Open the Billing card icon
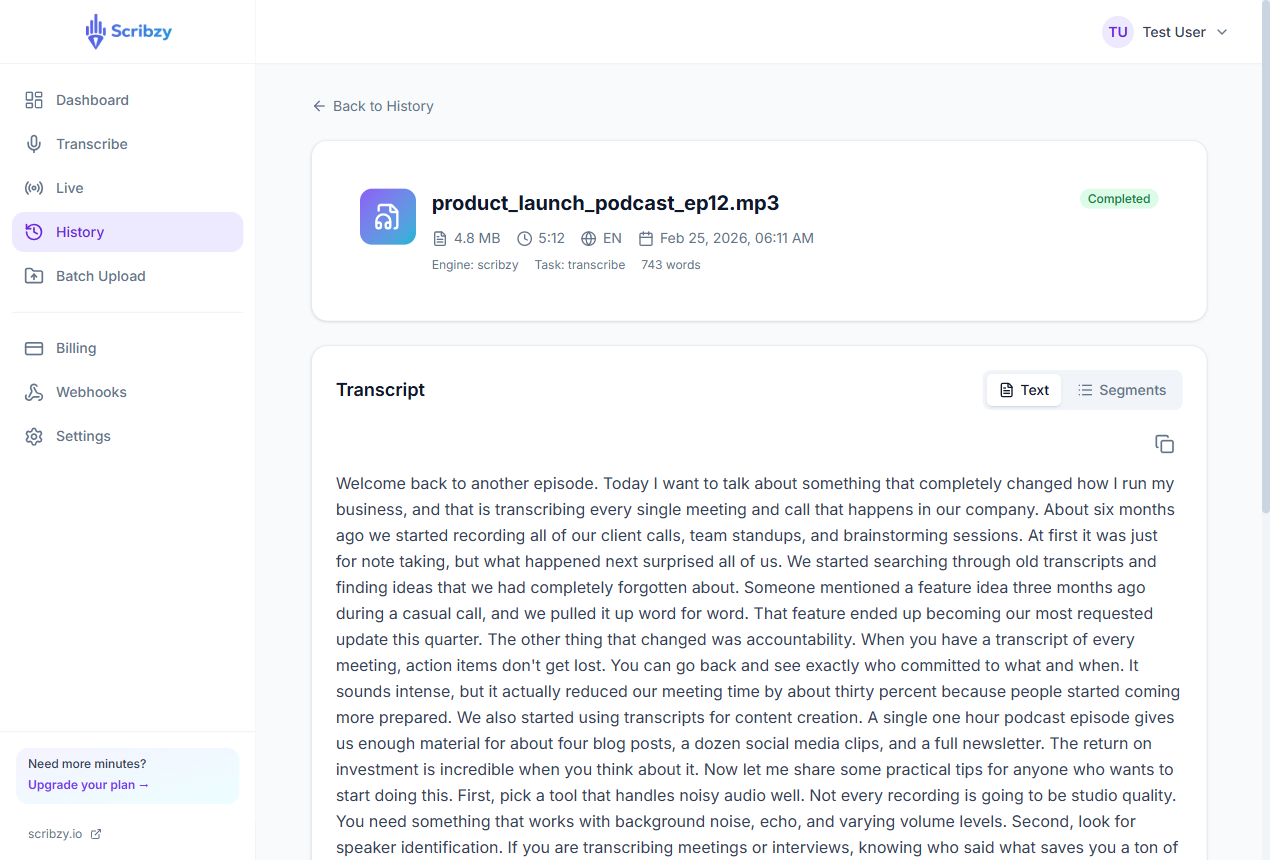The image size is (1270, 860). click(34, 347)
